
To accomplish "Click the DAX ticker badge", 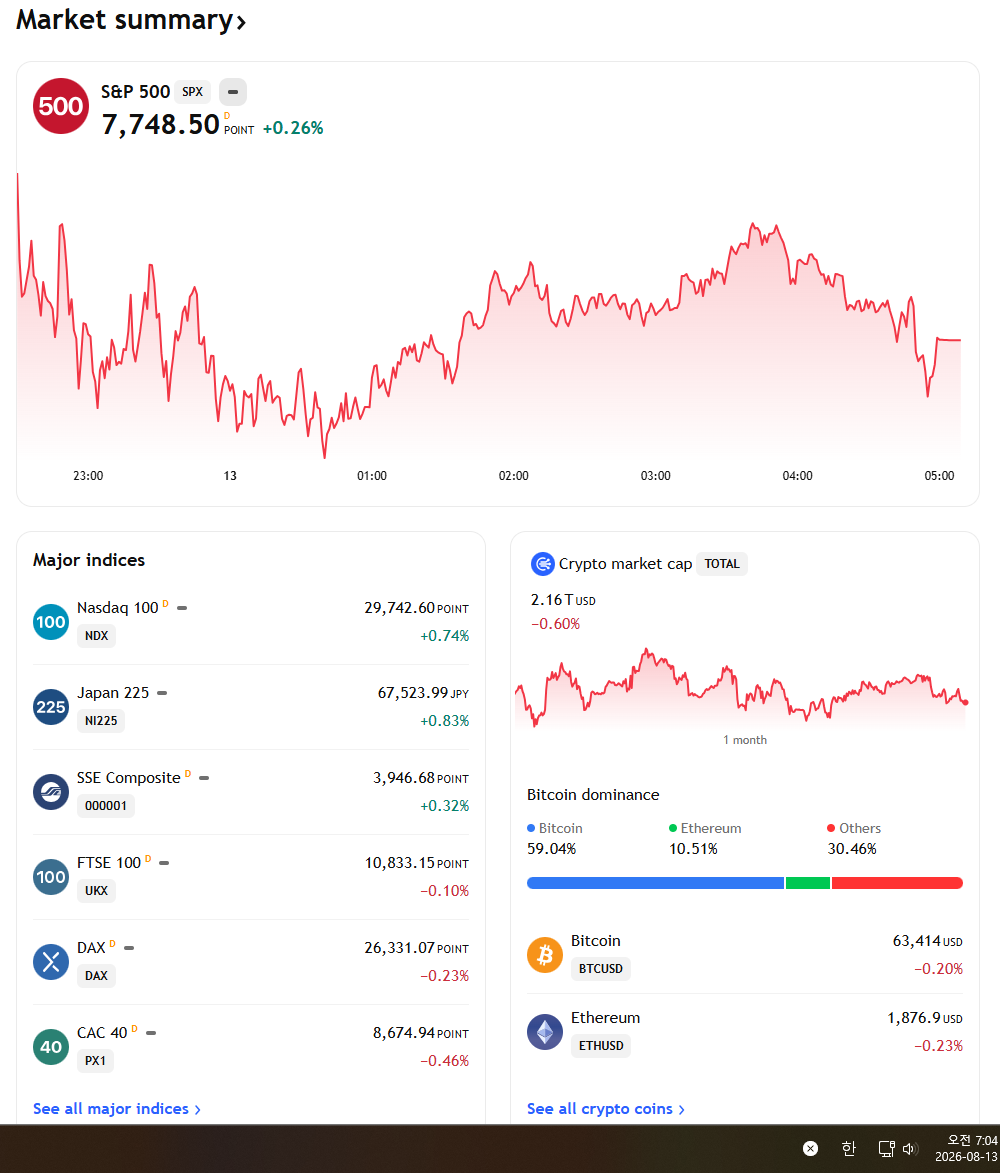I will tap(96, 976).
